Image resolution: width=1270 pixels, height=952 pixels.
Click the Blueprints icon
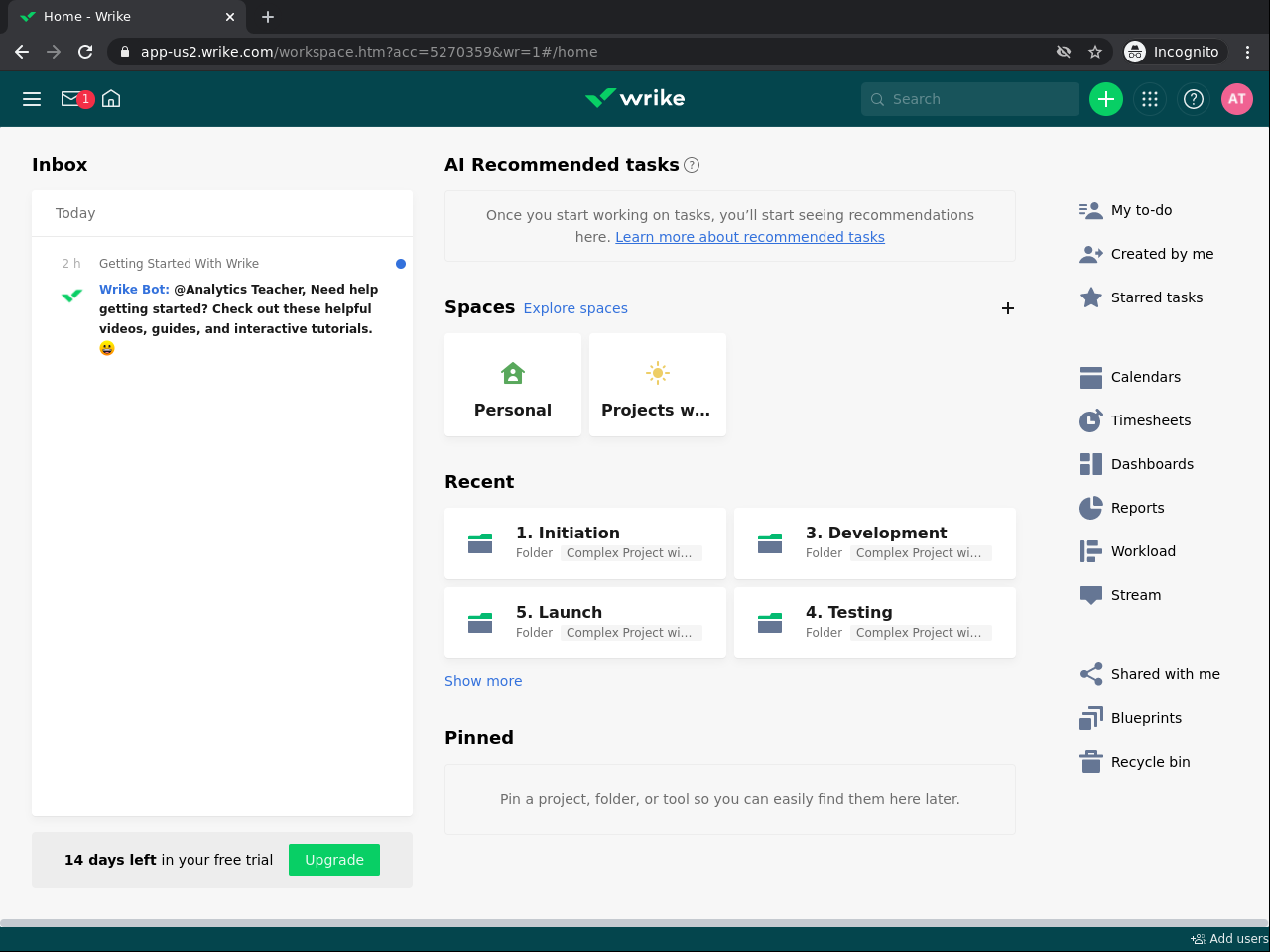tap(1091, 718)
